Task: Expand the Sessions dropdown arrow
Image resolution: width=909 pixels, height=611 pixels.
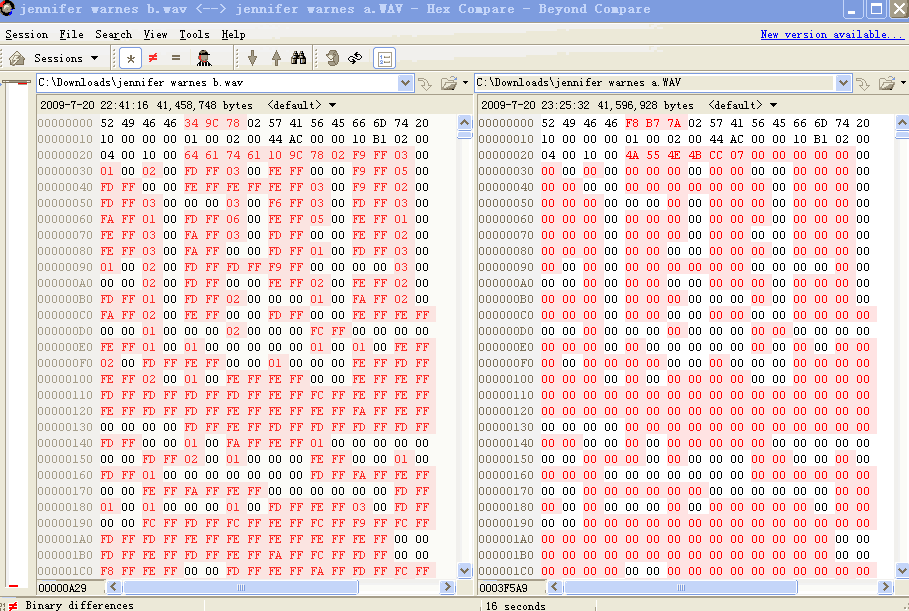Action: (x=94, y=58)
